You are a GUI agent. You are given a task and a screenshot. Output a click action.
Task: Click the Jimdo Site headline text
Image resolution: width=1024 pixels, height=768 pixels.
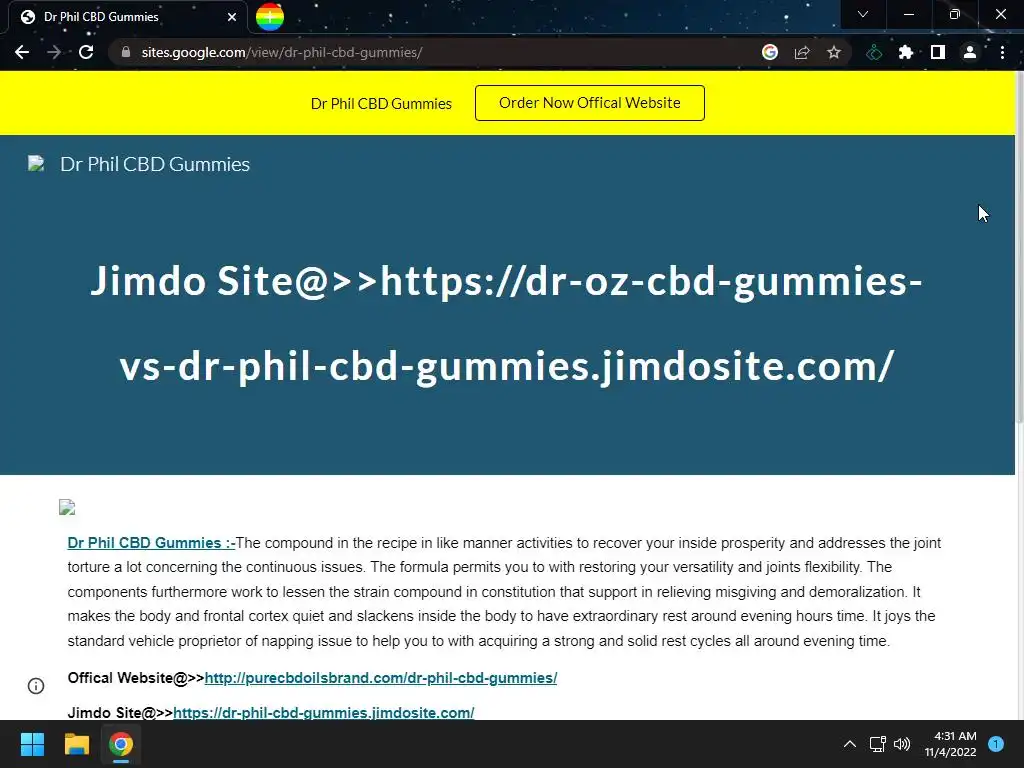tap(506, 323)
